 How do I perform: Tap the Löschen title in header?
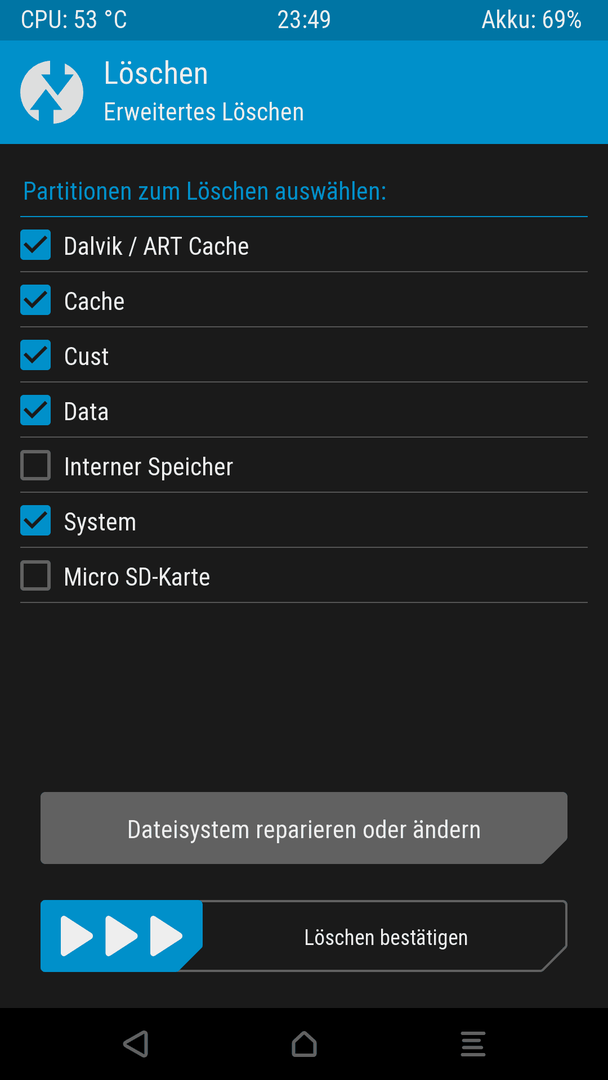pyautogui.click(x=156, y=74)
